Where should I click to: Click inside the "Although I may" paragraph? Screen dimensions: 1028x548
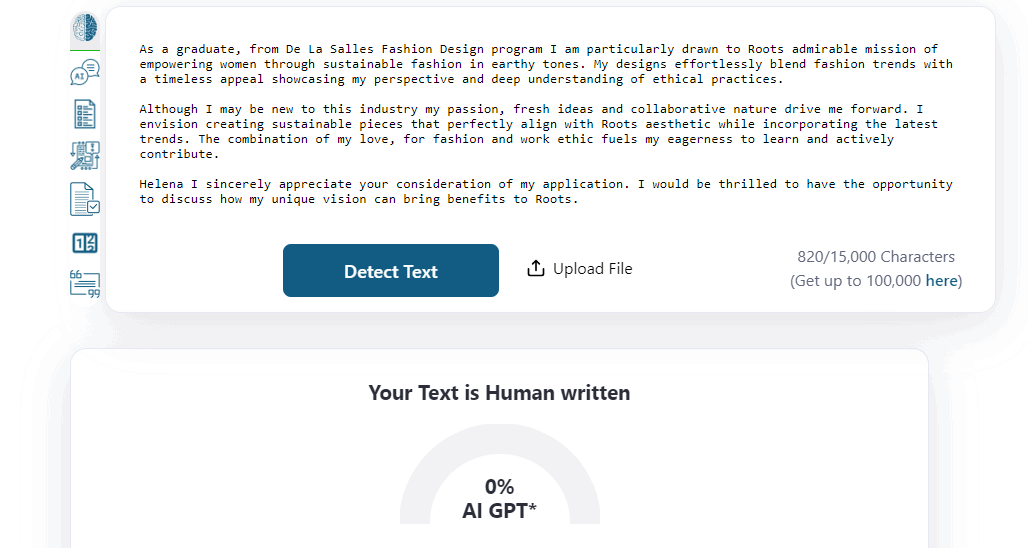coord(538,132)
